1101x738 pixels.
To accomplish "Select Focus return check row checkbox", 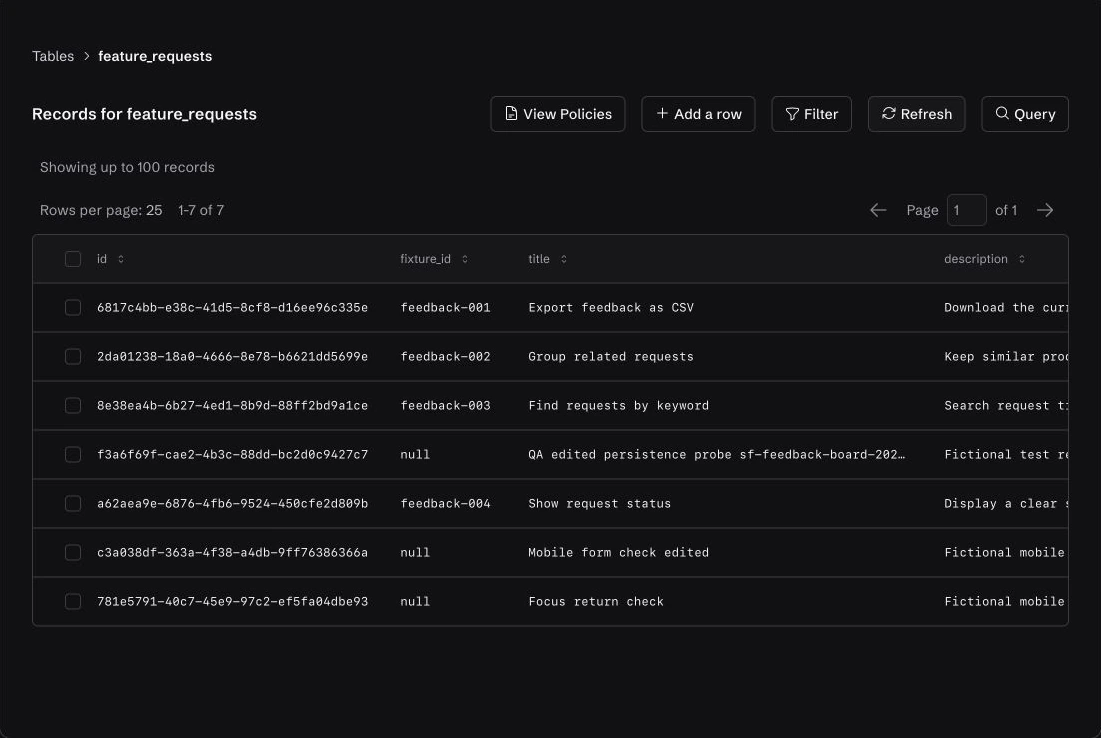I will pyautogui.click(x=73, y=602).
